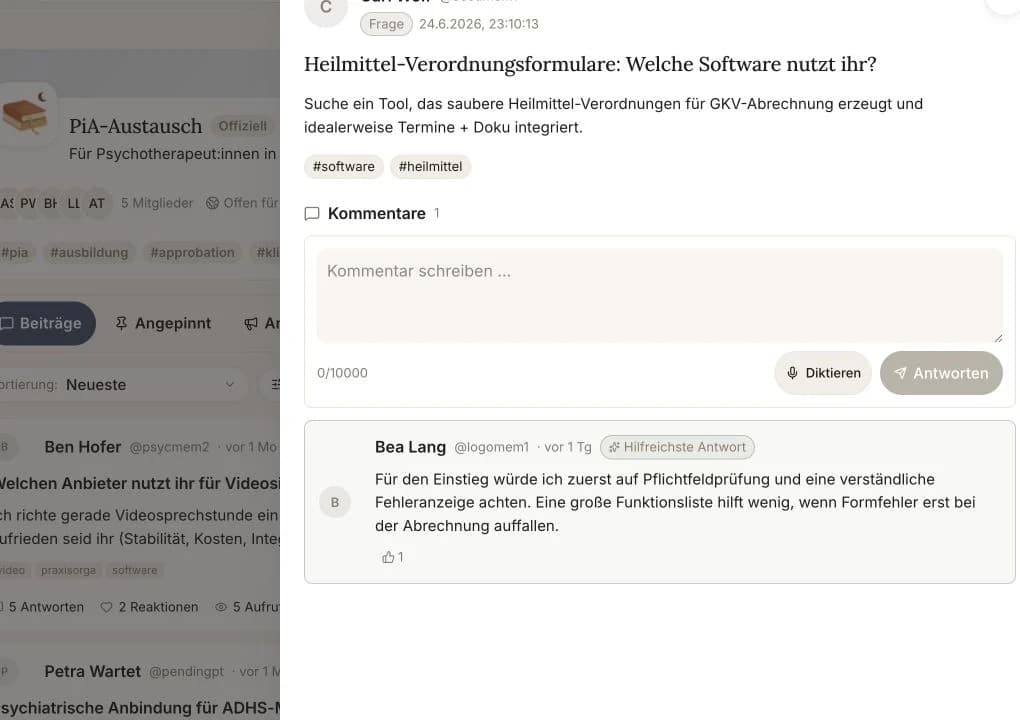Click the @psycmem2 handle
Screen dimensions: 1020x720
click(x=169, y=447)
